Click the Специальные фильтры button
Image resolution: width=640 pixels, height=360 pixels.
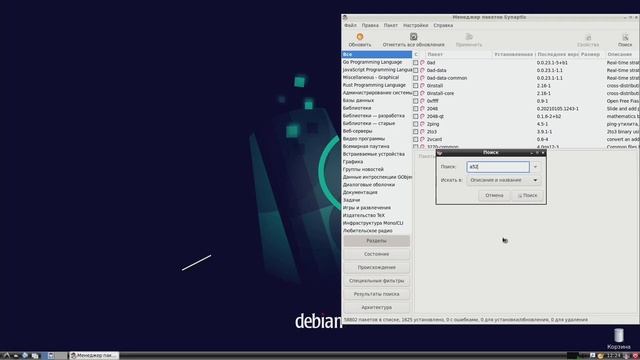point(376,281)
